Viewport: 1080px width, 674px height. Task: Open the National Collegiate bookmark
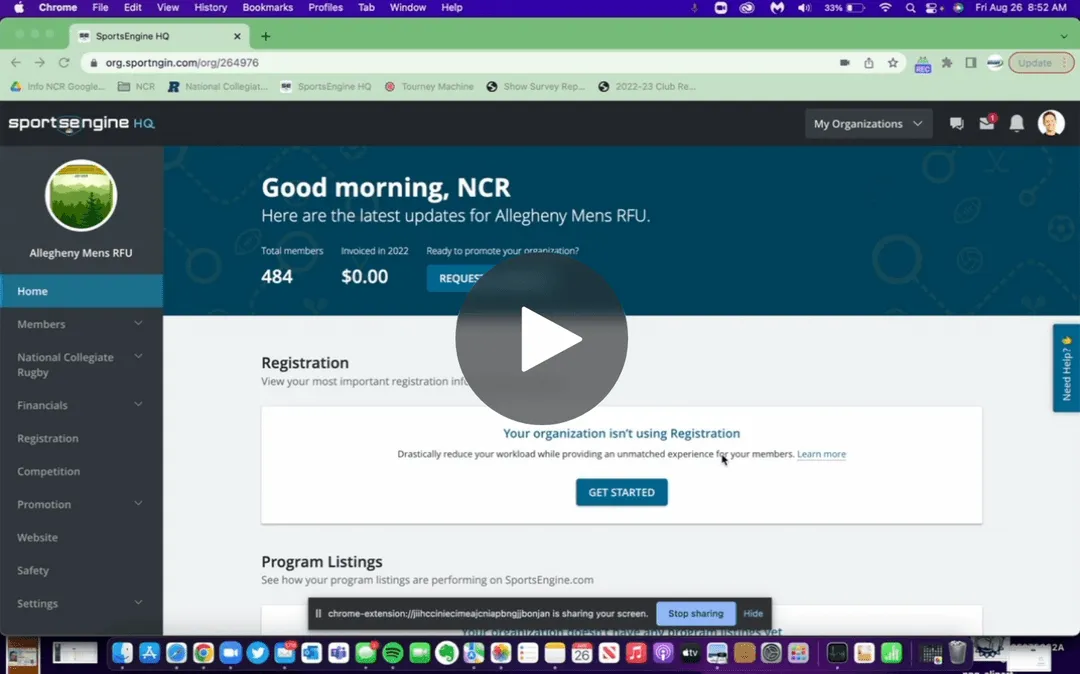(218, 87)
